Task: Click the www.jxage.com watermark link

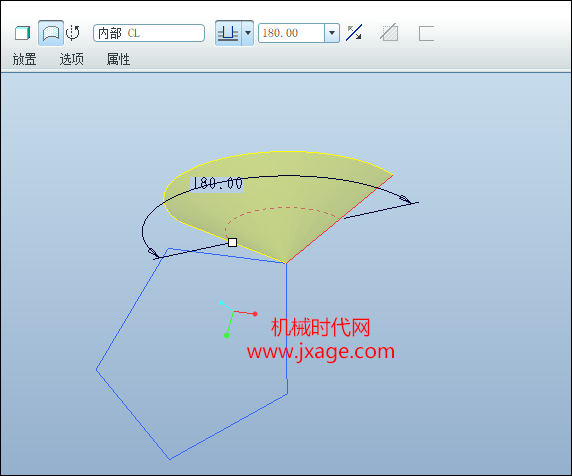Action: click(321, 352)
